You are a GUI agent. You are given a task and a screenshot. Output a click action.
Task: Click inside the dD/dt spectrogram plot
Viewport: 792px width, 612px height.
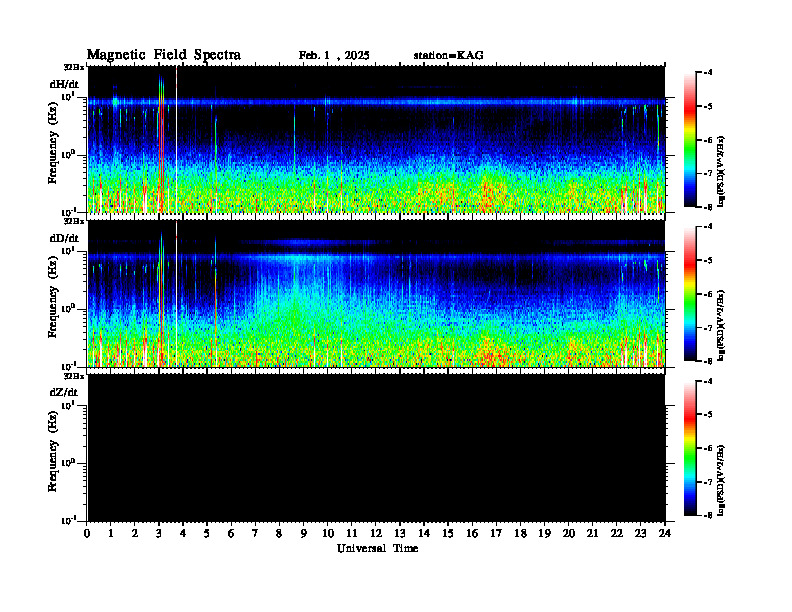(x=376, y=294)
